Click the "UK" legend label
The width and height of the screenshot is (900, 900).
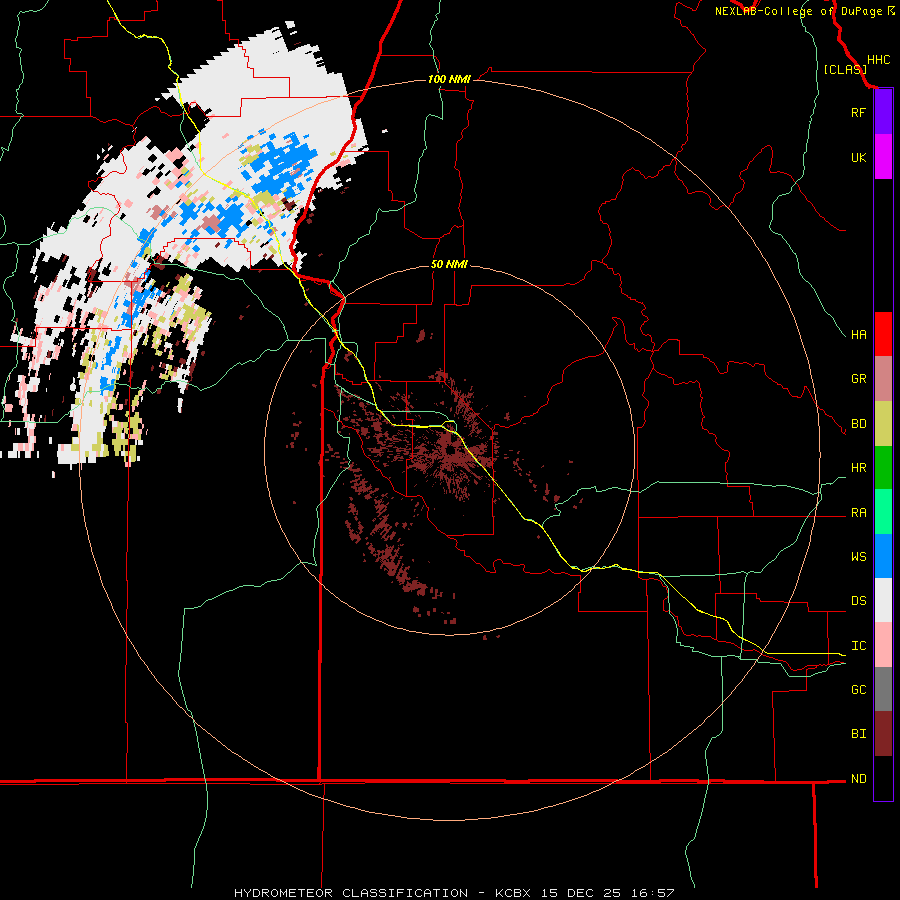tap(858, 157)
